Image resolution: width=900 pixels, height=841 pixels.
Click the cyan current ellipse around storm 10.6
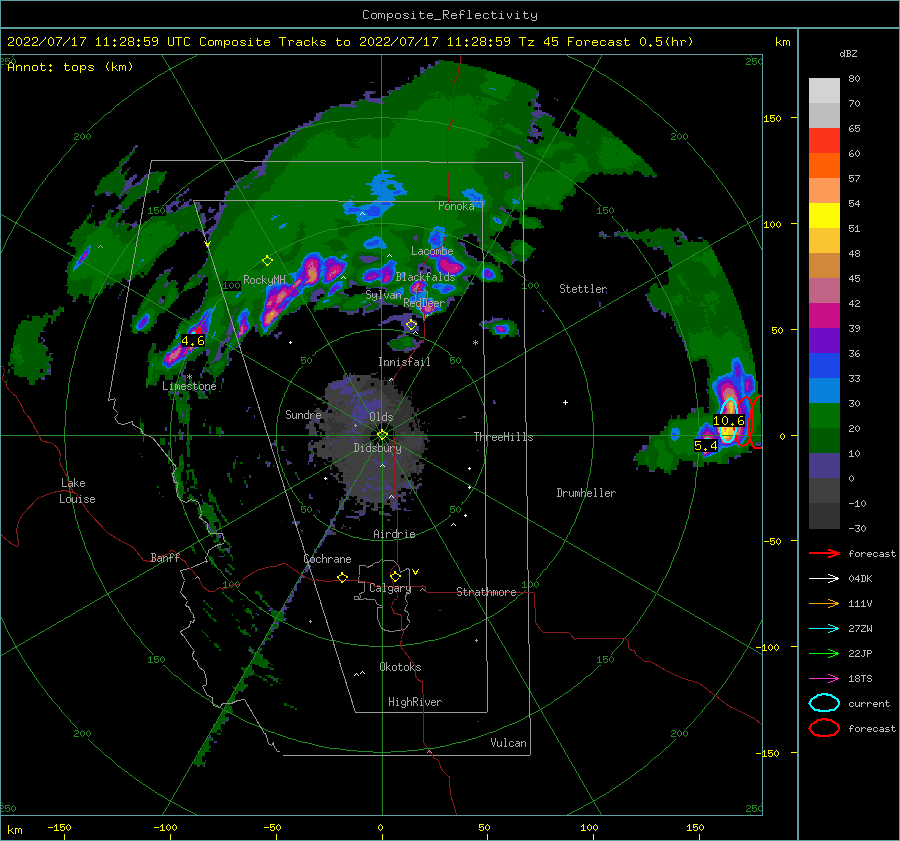coord(728,421)
